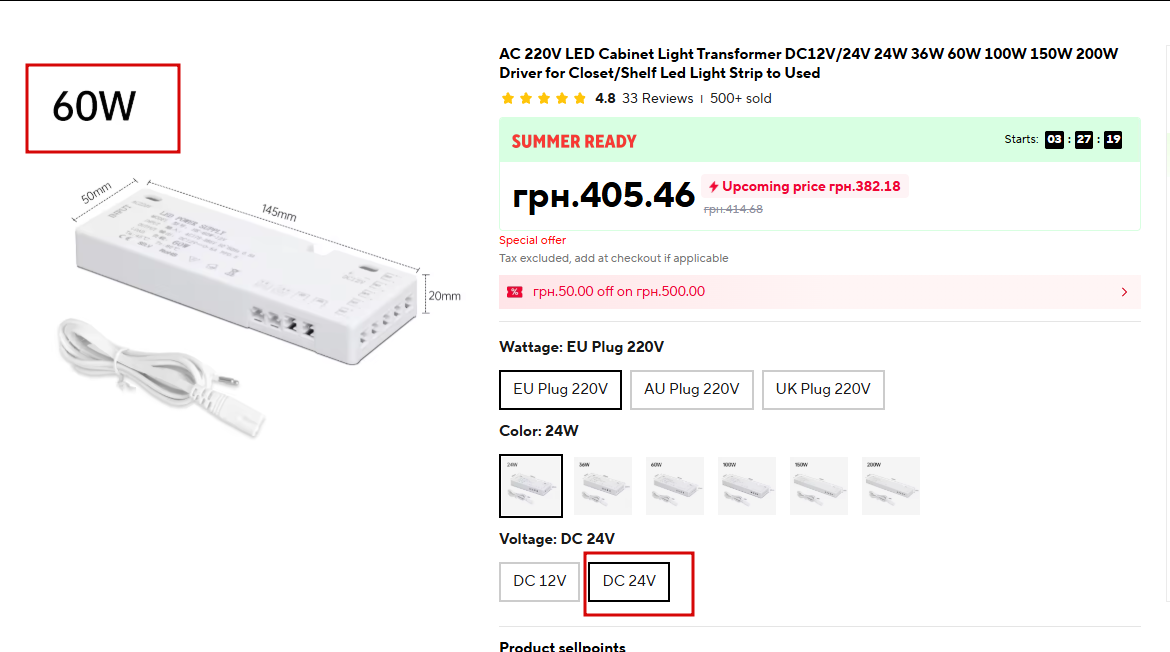Select DC 24V voltage
This screenshot has height=652, width=1170.
(x=629, y=582)
